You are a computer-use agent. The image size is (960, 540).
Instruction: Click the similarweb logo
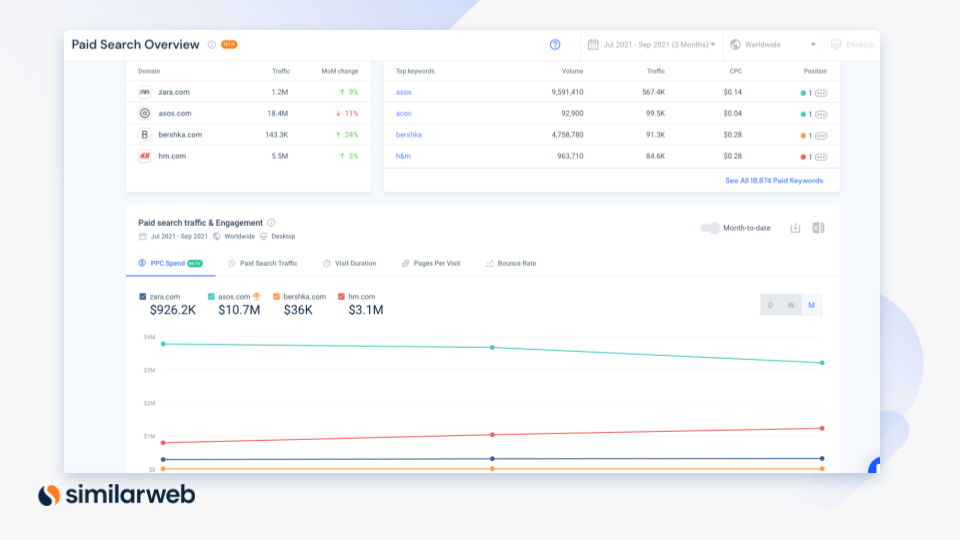[x=117, y=495]
